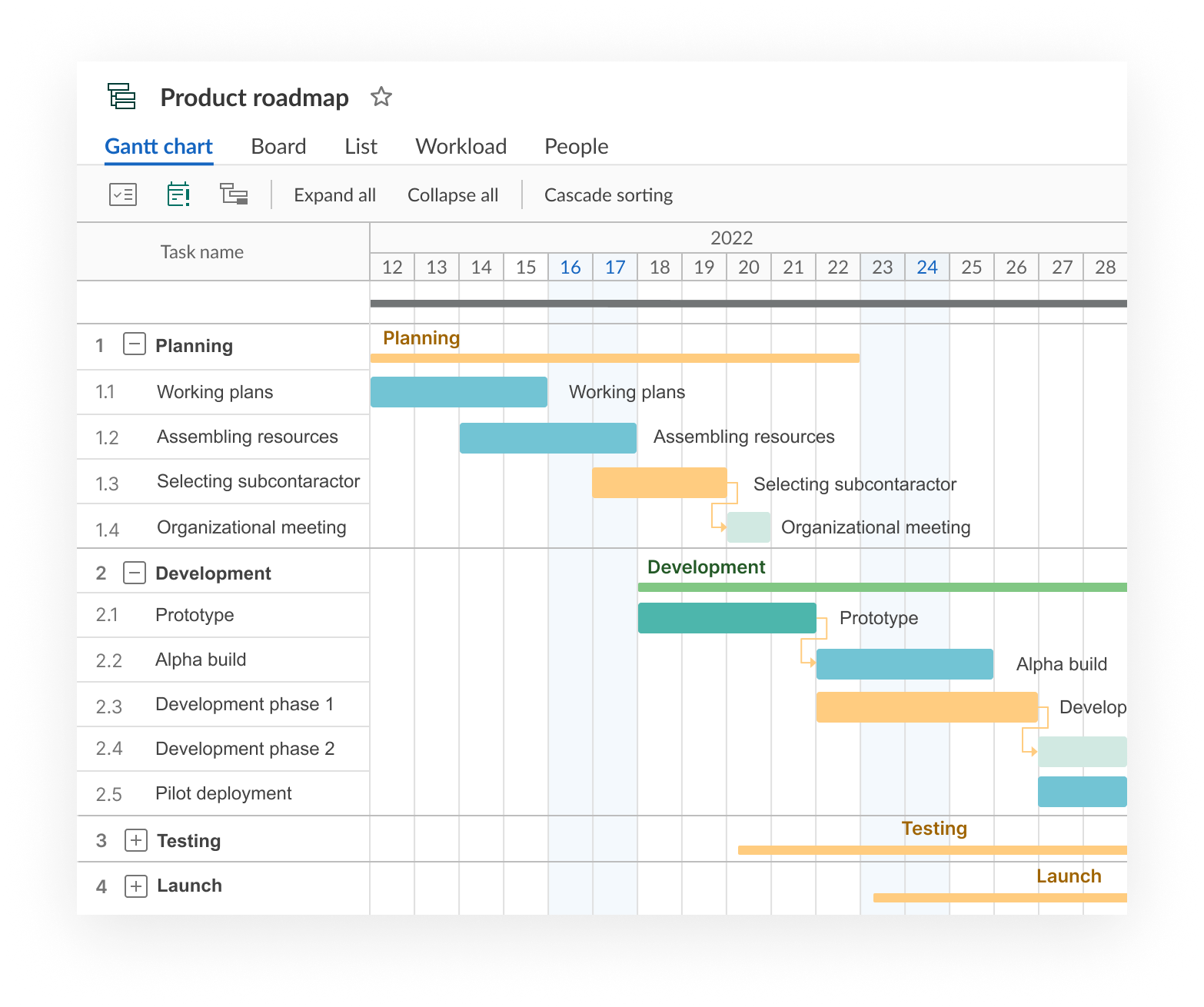This screenshot has height=1007, width=1204.
Task: Expand the Testing task group
Action: [x=135, y=840]
